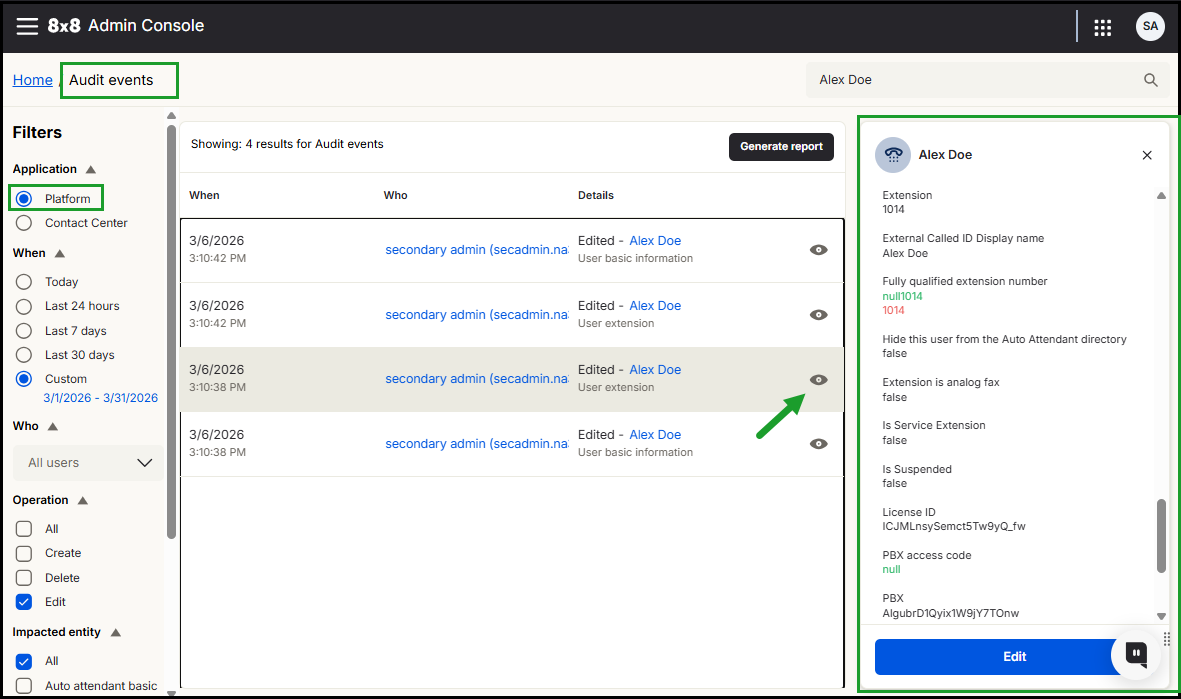
Task: Choose the Last 24 hours filter
Action: point(24,307)
